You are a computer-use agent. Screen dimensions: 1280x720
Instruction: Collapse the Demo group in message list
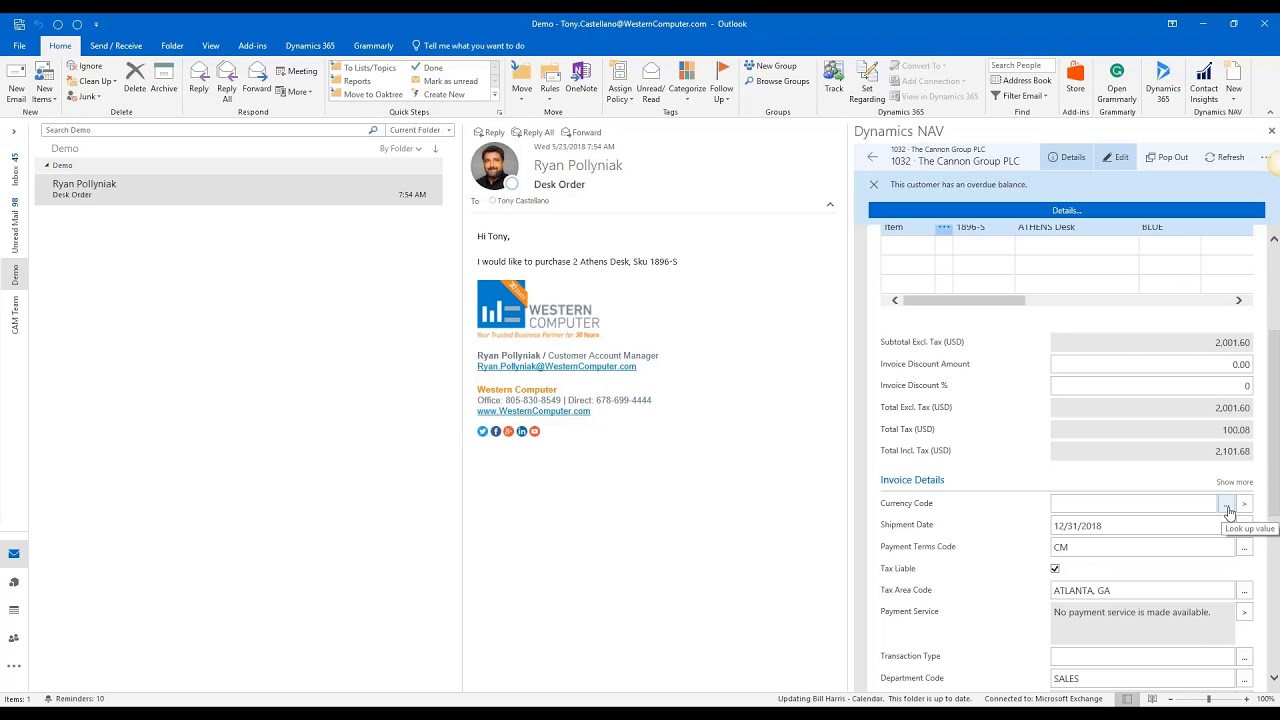pos(47,165)
